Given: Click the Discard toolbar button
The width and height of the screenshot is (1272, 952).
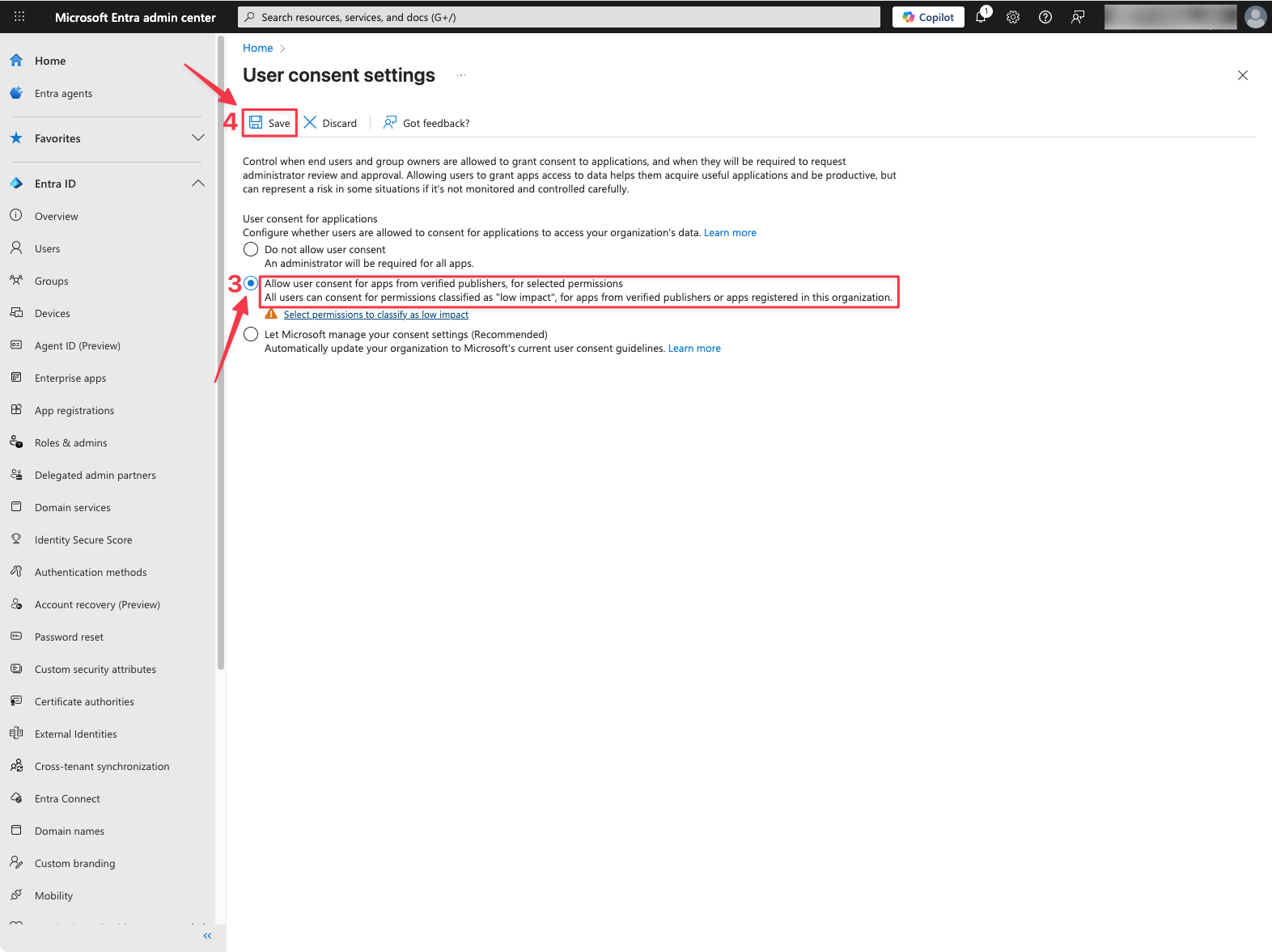Looking at the screenshot, I should point(330,123).
